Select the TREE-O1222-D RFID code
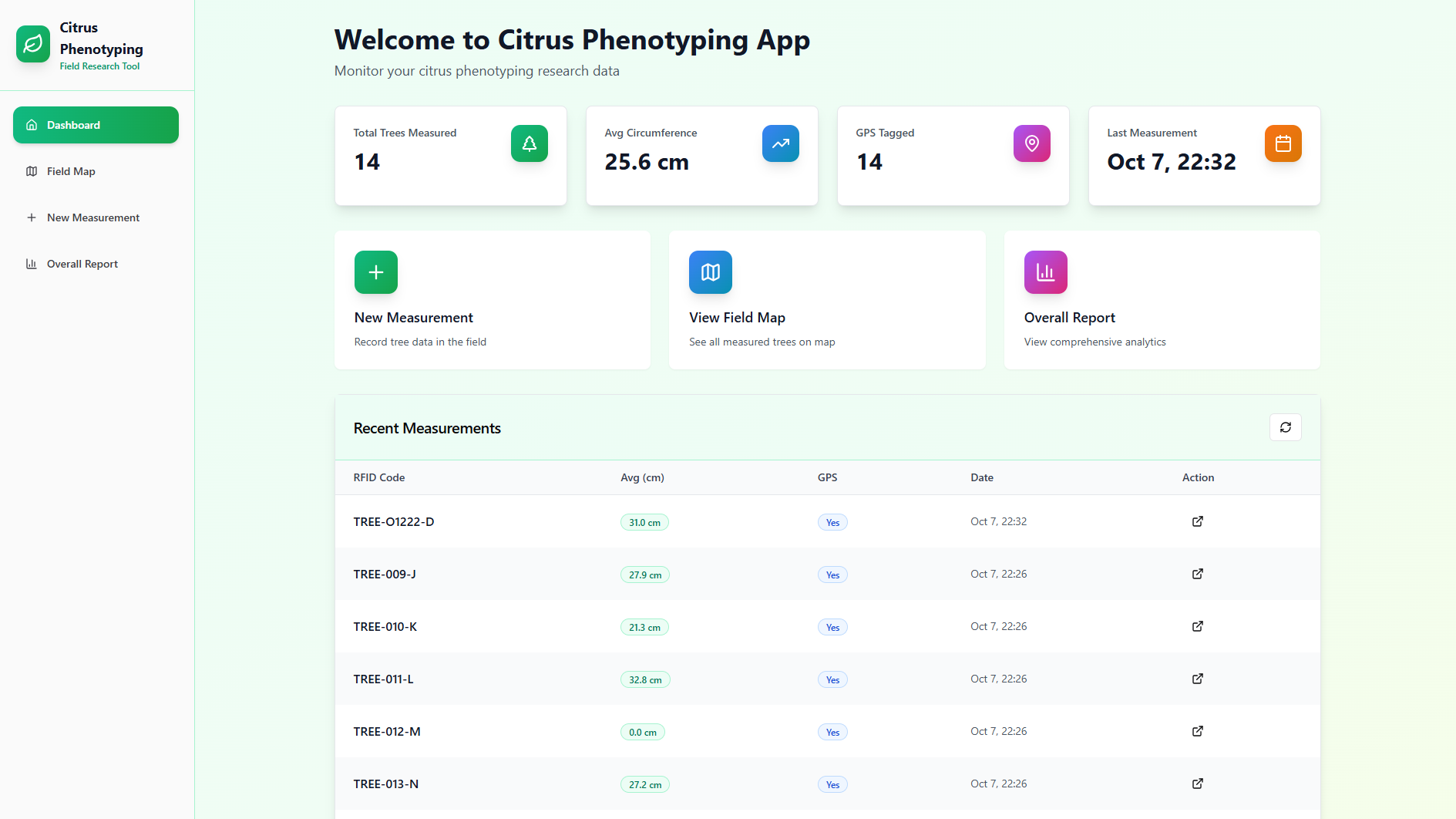Screen dimensions: 1456x819 coord(394,522)
